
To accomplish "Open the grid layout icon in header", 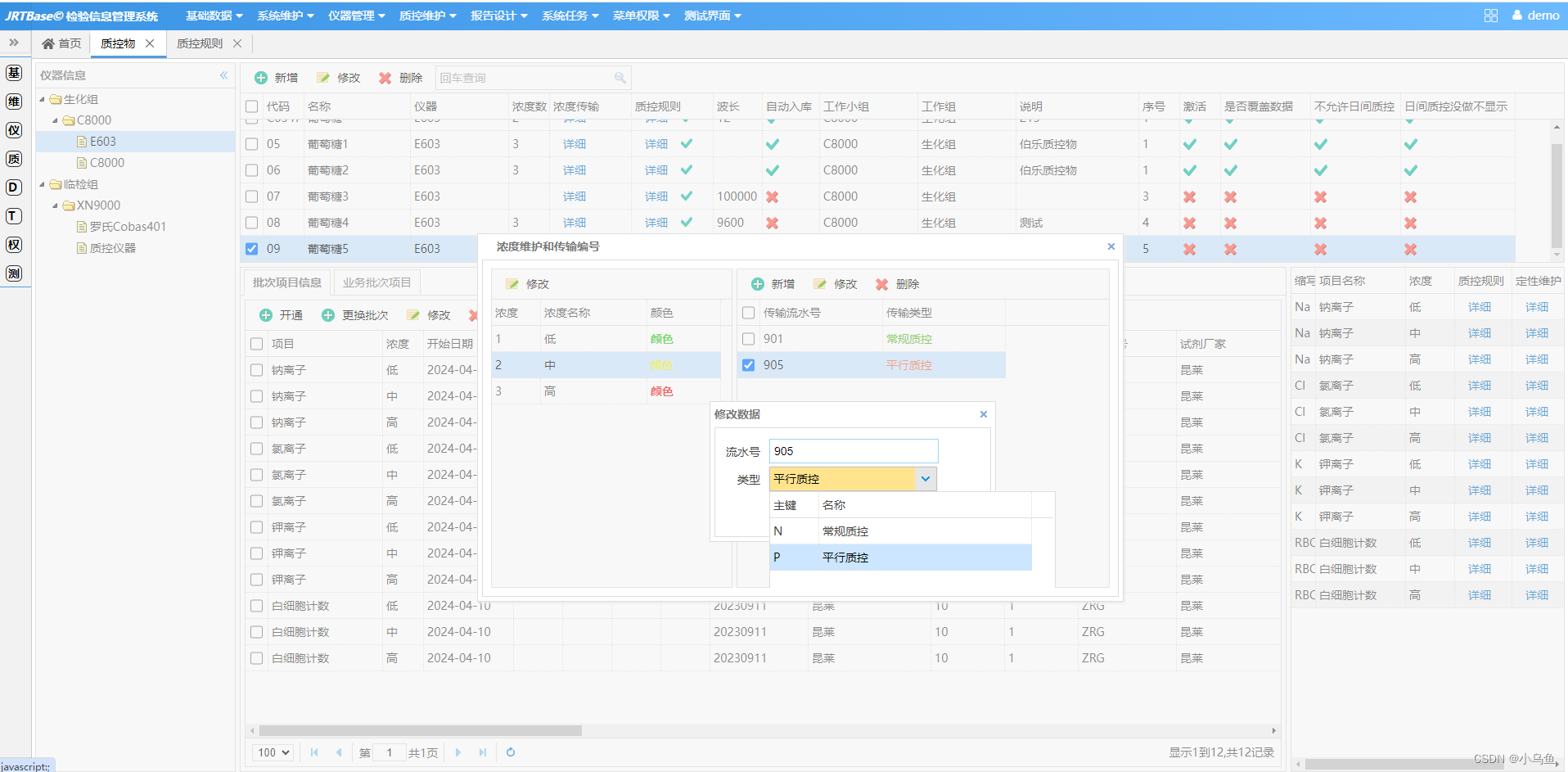I will click(x=1491, y=16).
